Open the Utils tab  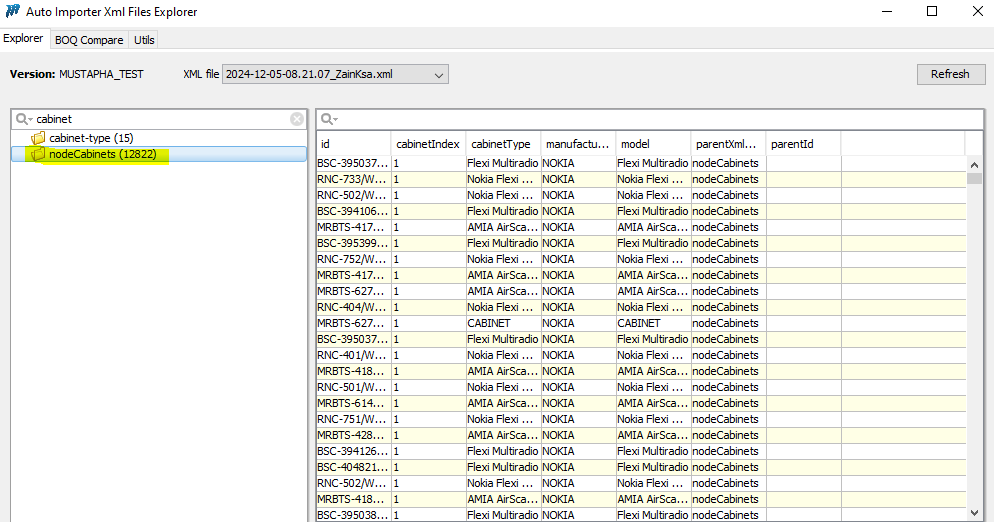[144, 40]
